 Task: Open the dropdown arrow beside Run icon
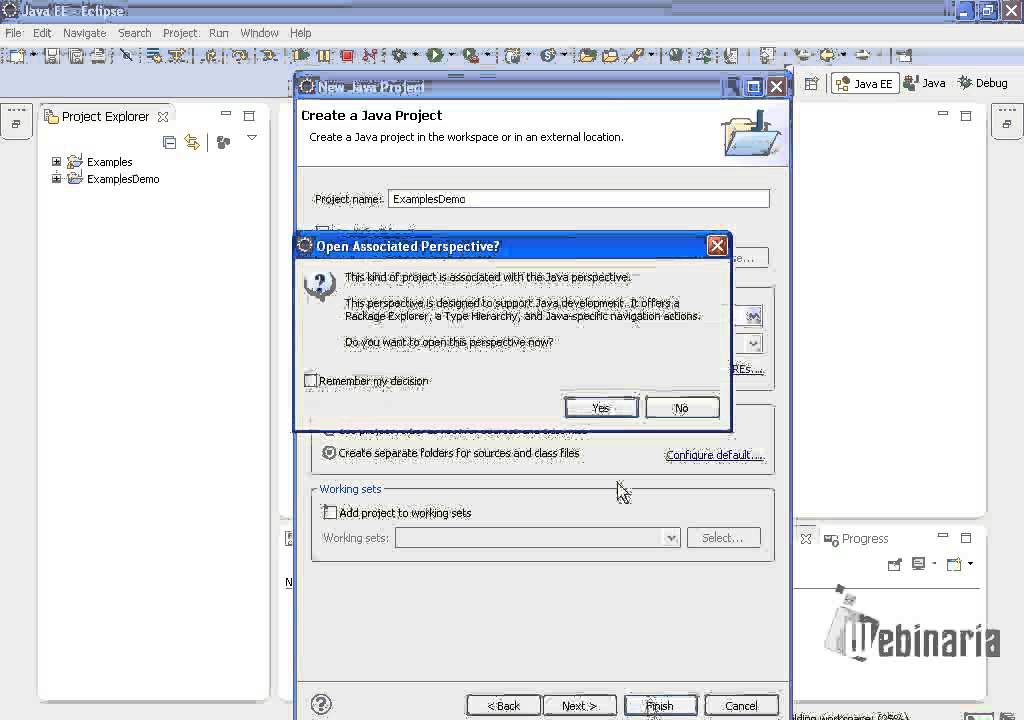coord(451,55)
